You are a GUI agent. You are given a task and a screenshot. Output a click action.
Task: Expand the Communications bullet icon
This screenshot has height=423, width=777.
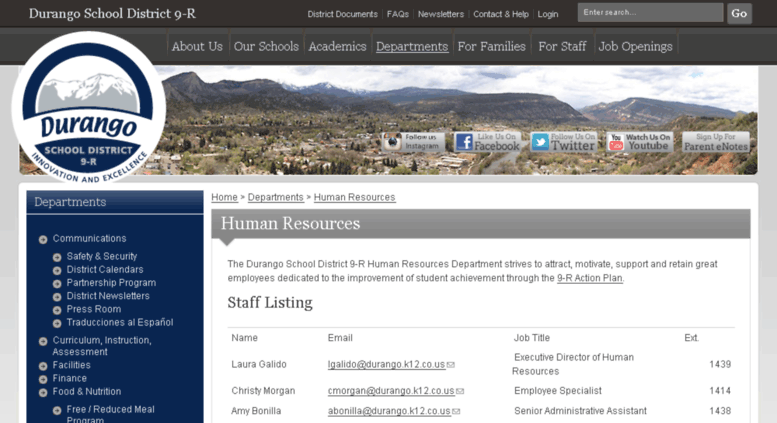(43, 239)
